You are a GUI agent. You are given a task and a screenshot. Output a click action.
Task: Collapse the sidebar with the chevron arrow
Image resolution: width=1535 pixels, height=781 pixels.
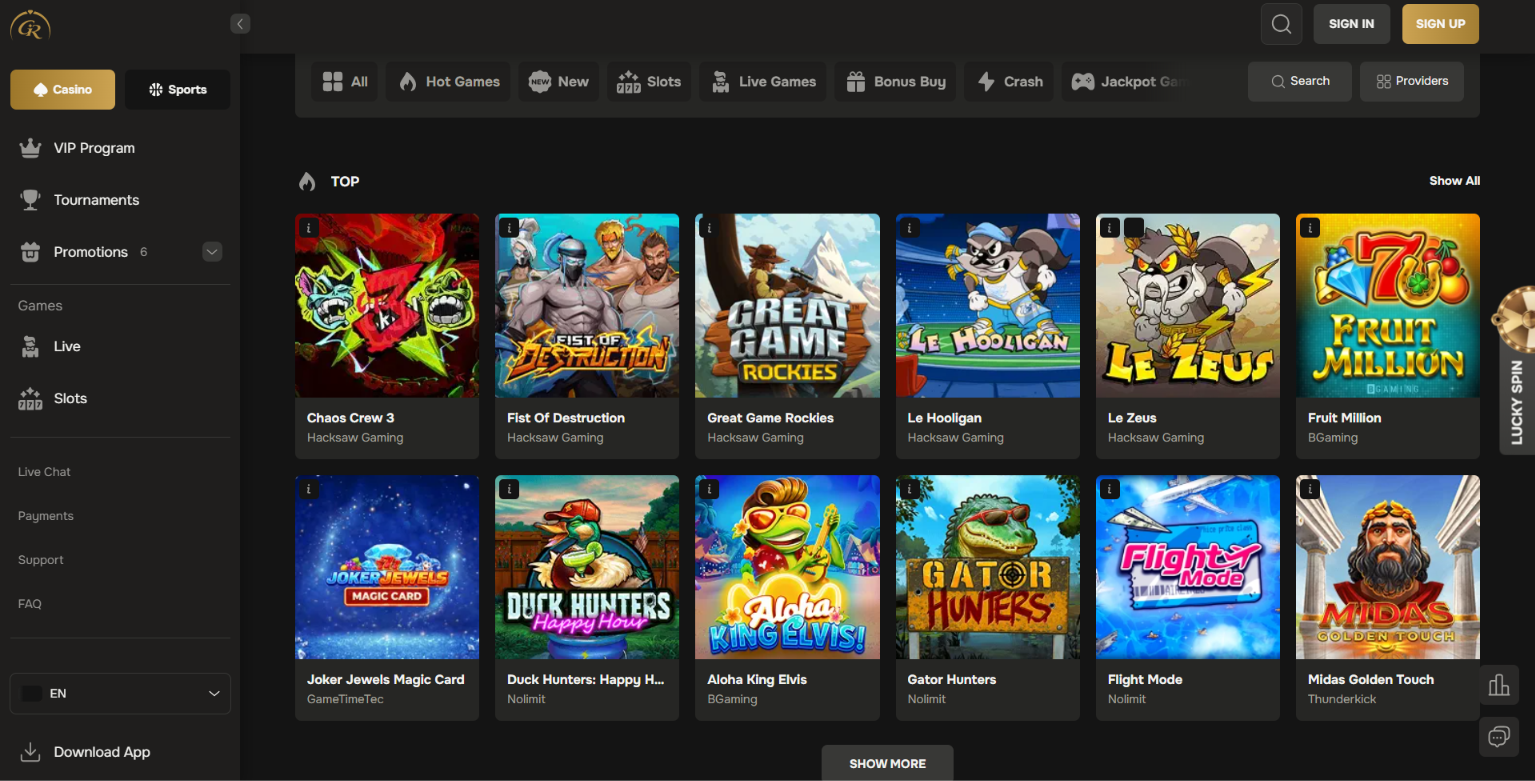[x=240, y=24]
